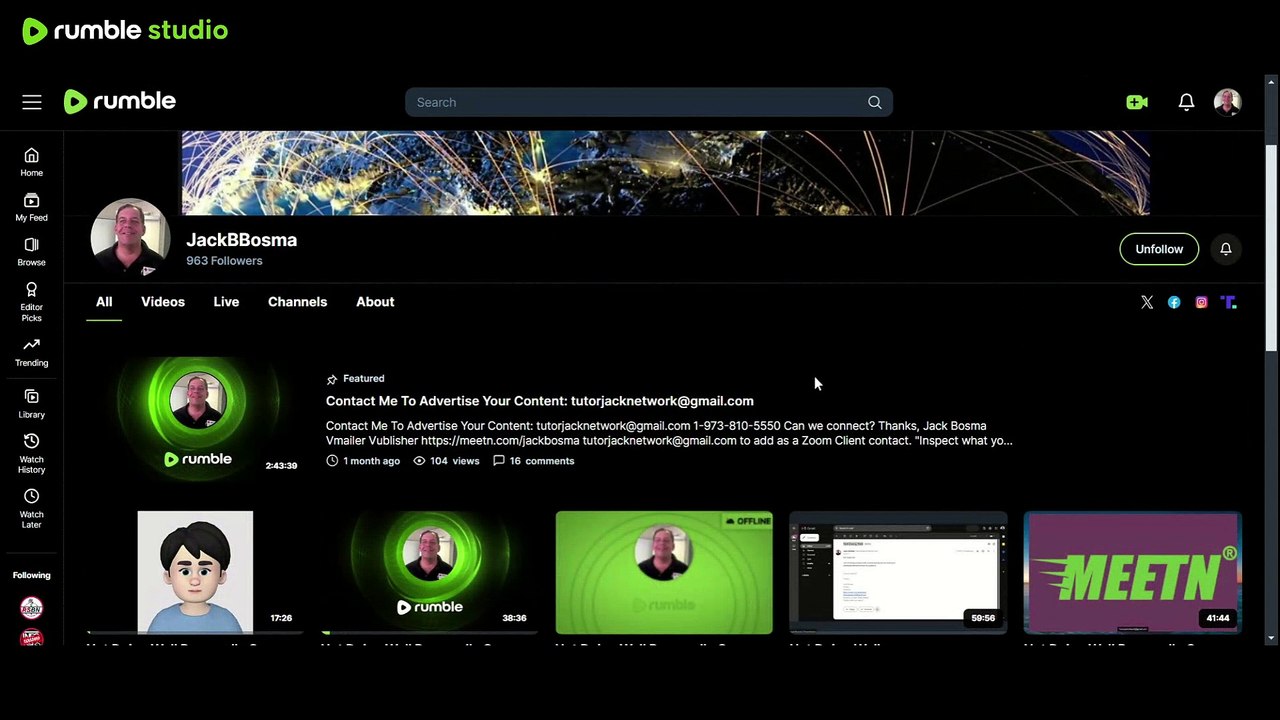The width and height of the screenshot is (1280, 720).
Task: Open the featured video thumbnail 2:43:39
Action: [x=198, y=418]
